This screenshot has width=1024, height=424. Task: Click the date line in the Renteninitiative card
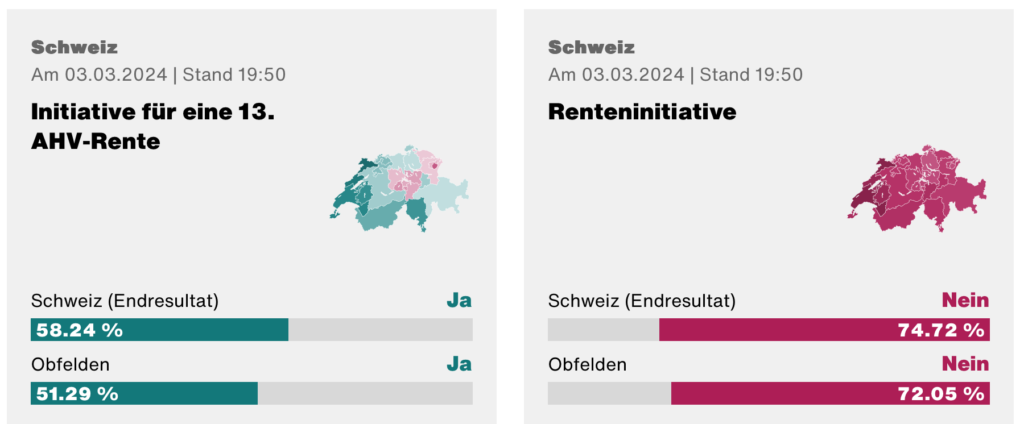click(x=675, y=75)
